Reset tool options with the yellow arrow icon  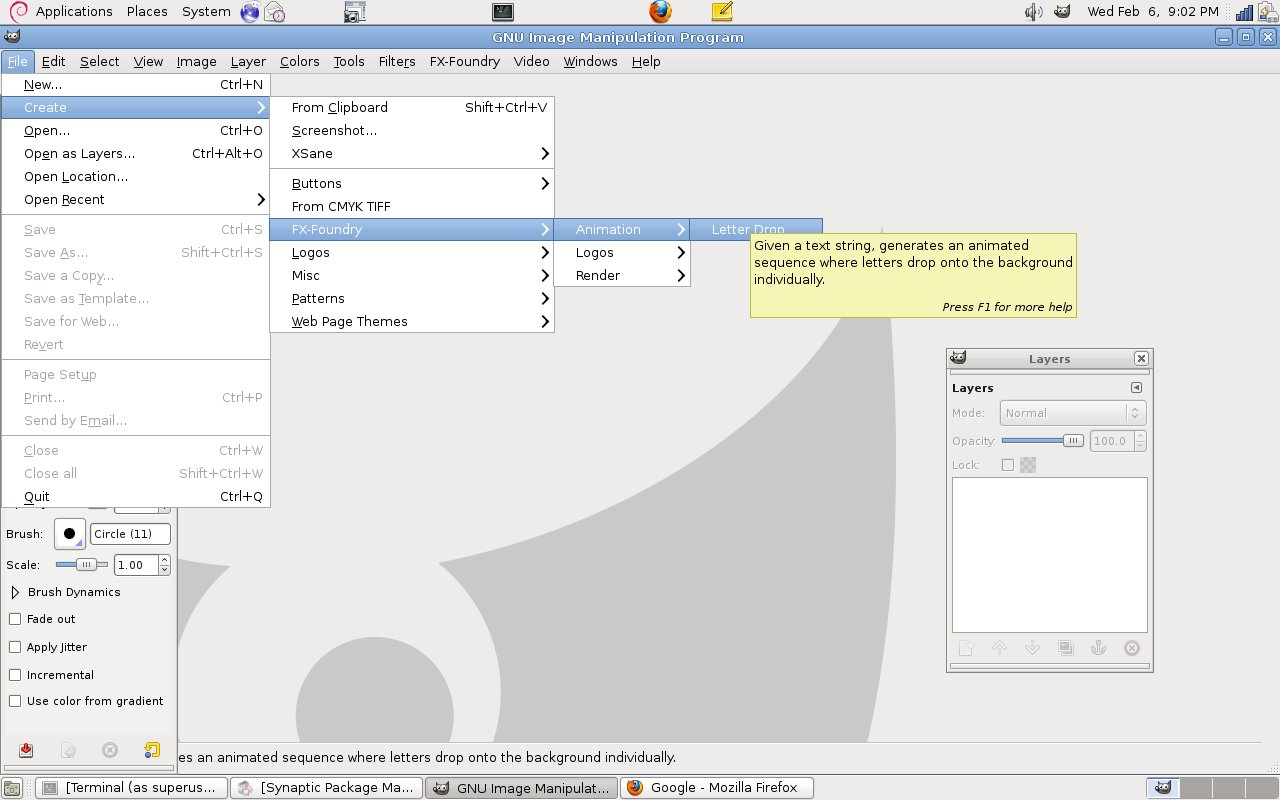pyautogui.click(x=152, y=750)
